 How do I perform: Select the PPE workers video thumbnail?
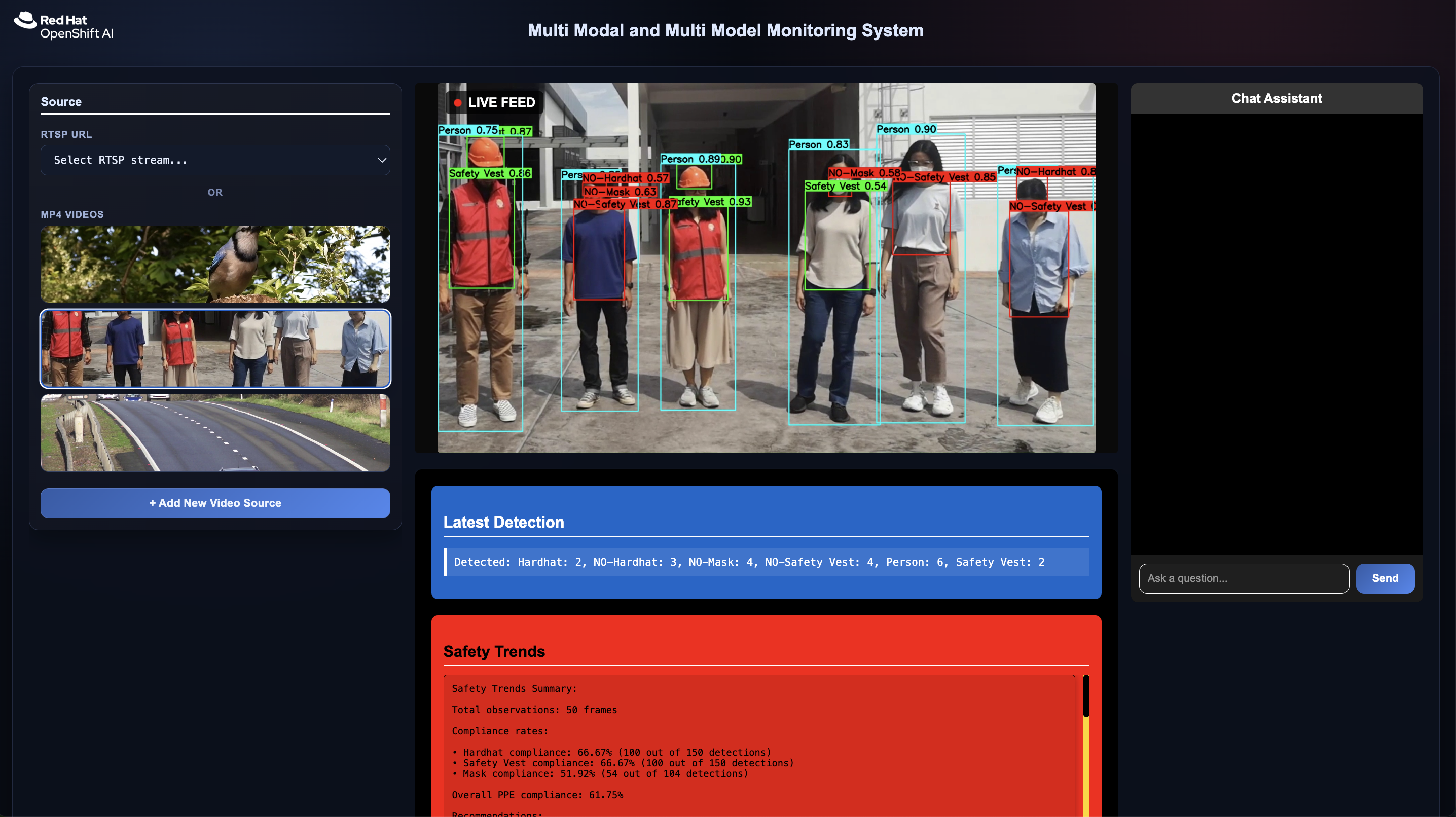tap(215, 348)
